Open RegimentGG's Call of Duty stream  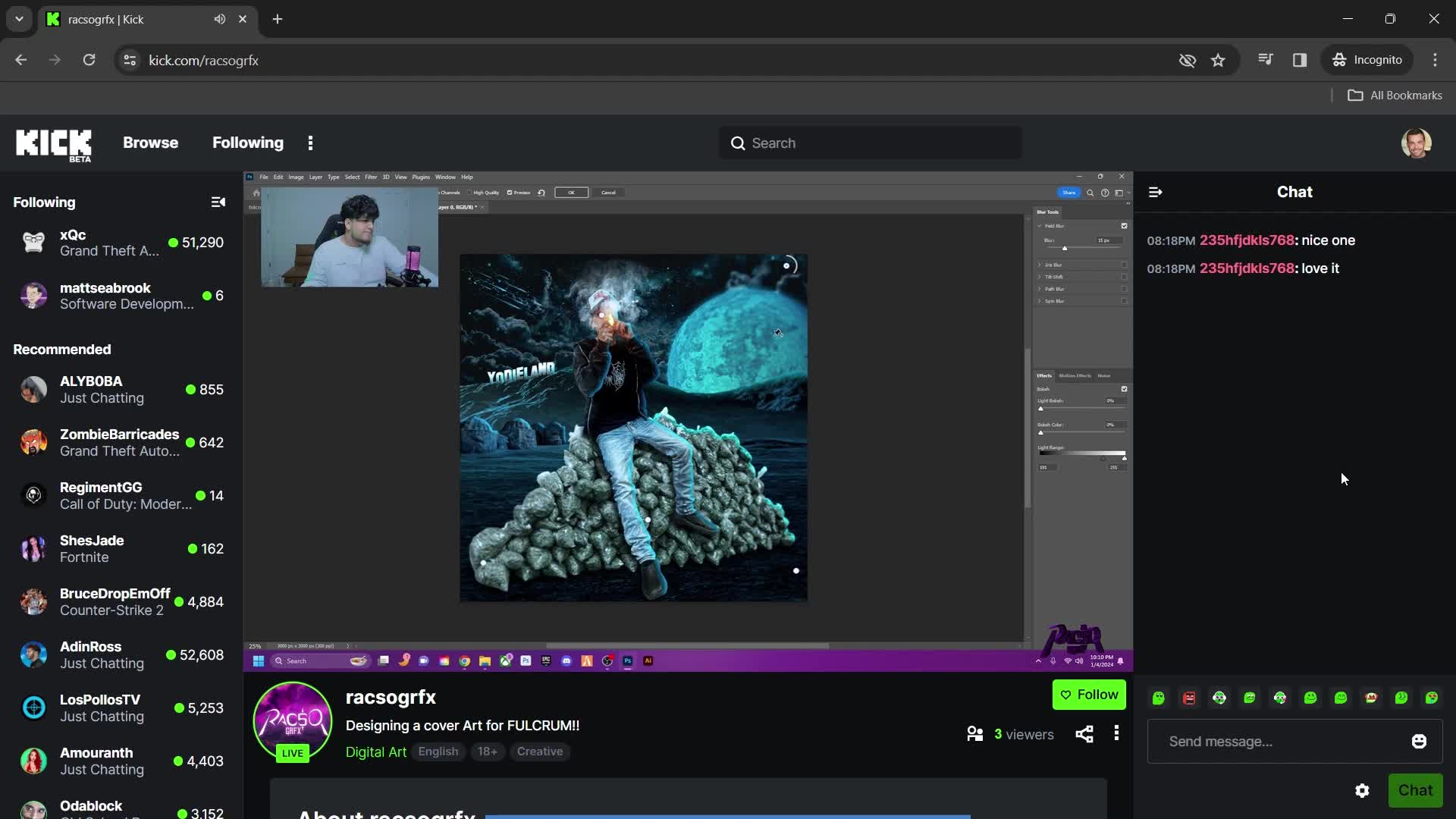(121, 496)
